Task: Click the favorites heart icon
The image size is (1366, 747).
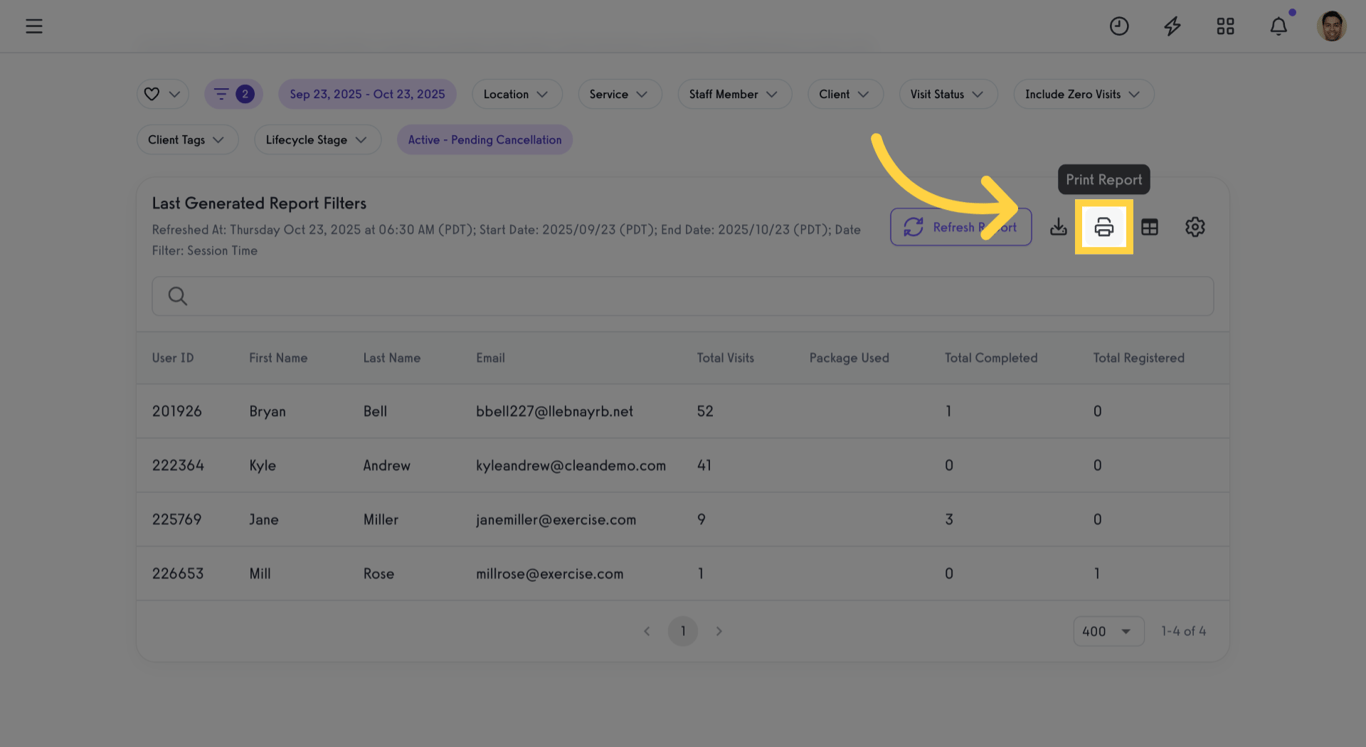Action: click(x=162, y=93)
